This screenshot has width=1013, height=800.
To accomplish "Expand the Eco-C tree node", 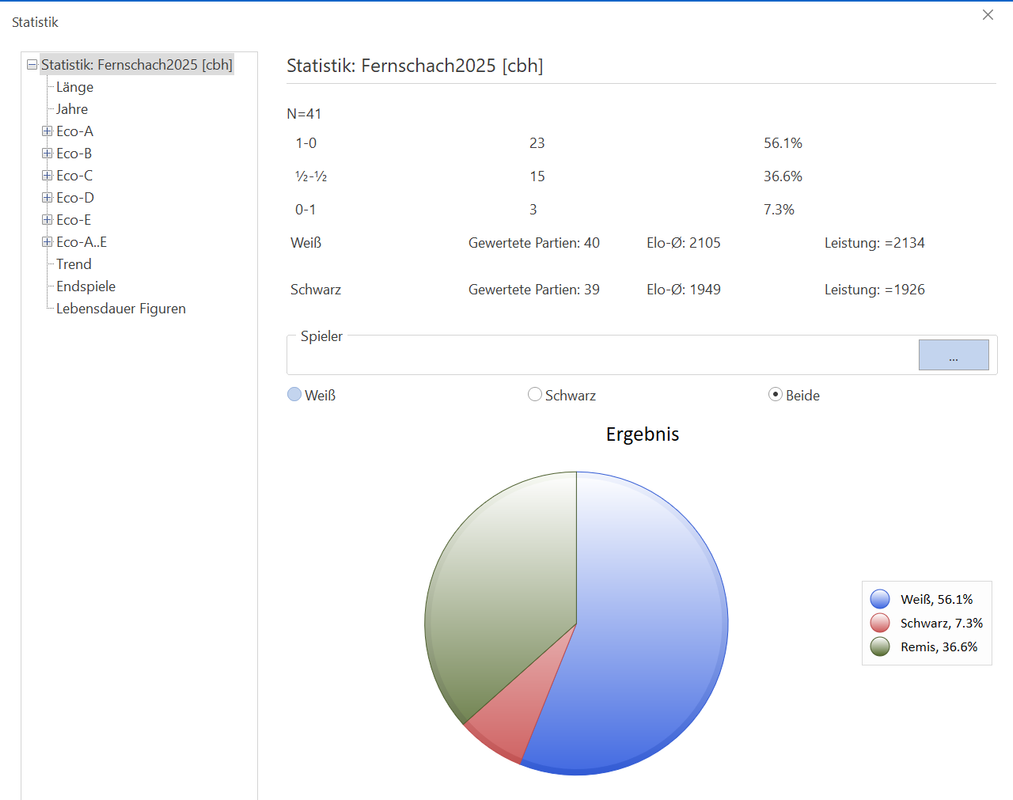I will (x=47, y=175).
